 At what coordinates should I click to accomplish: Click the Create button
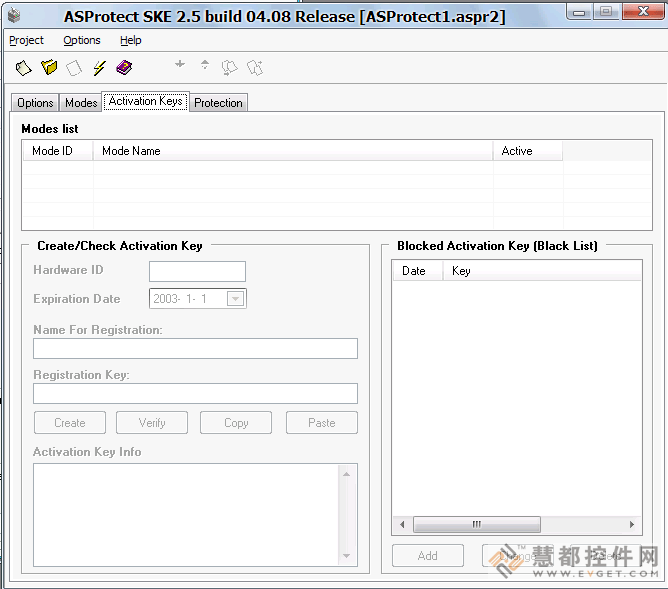pos(70,422)
